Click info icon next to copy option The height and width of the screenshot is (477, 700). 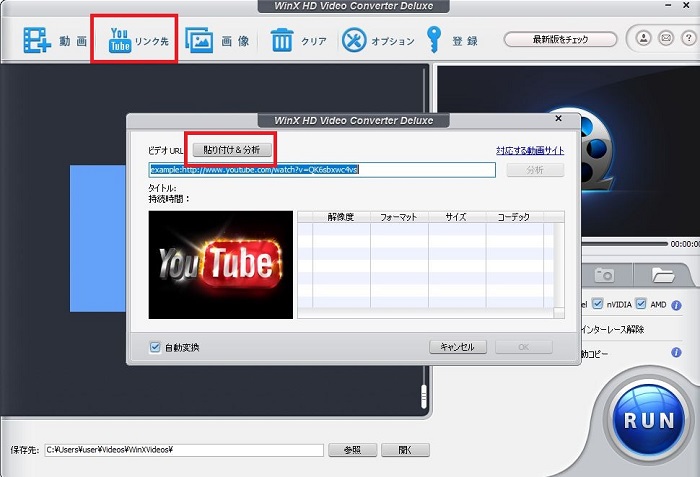676,352
